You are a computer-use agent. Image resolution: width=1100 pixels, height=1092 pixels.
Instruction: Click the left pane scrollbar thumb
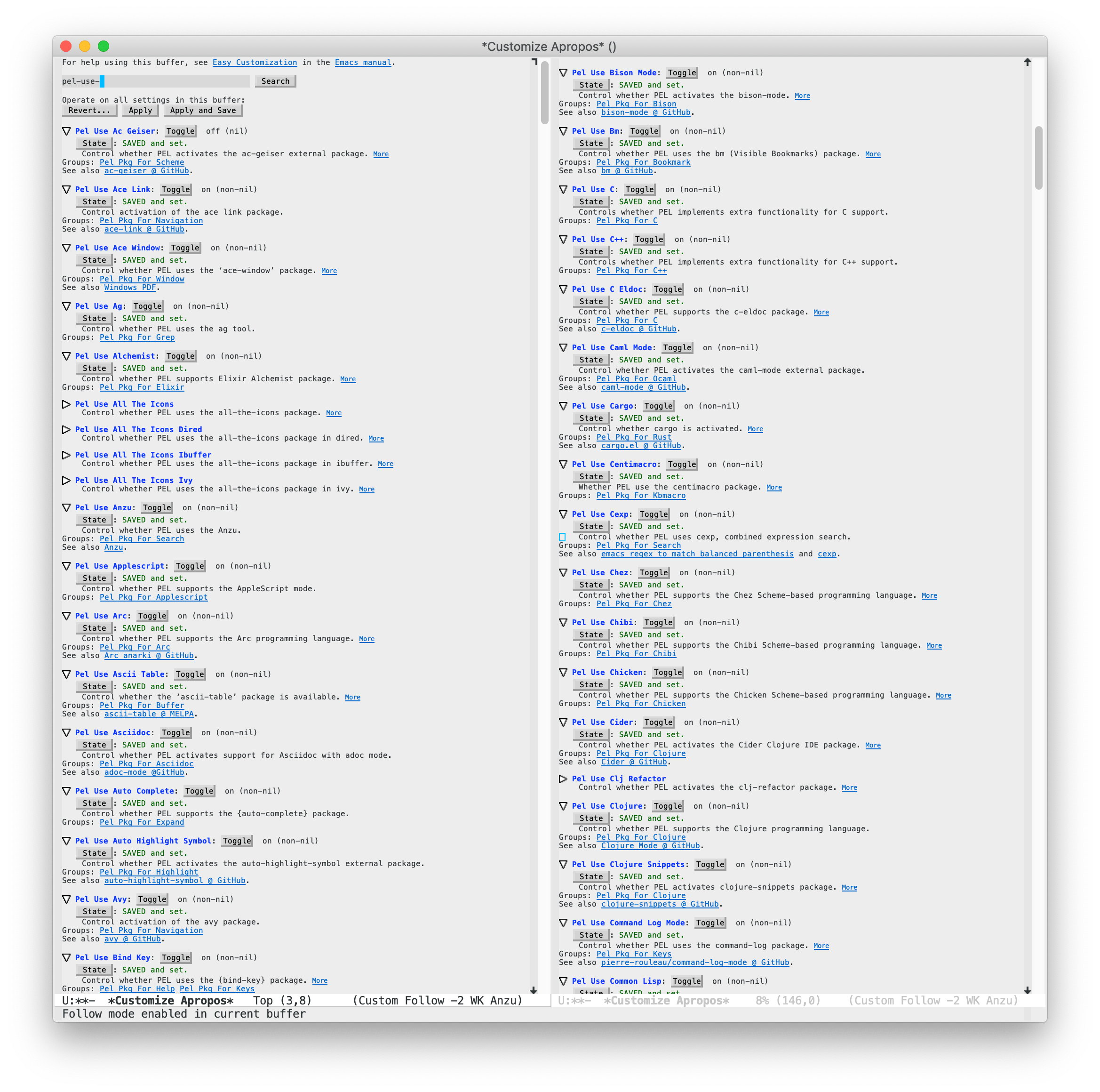click(544, 93)
